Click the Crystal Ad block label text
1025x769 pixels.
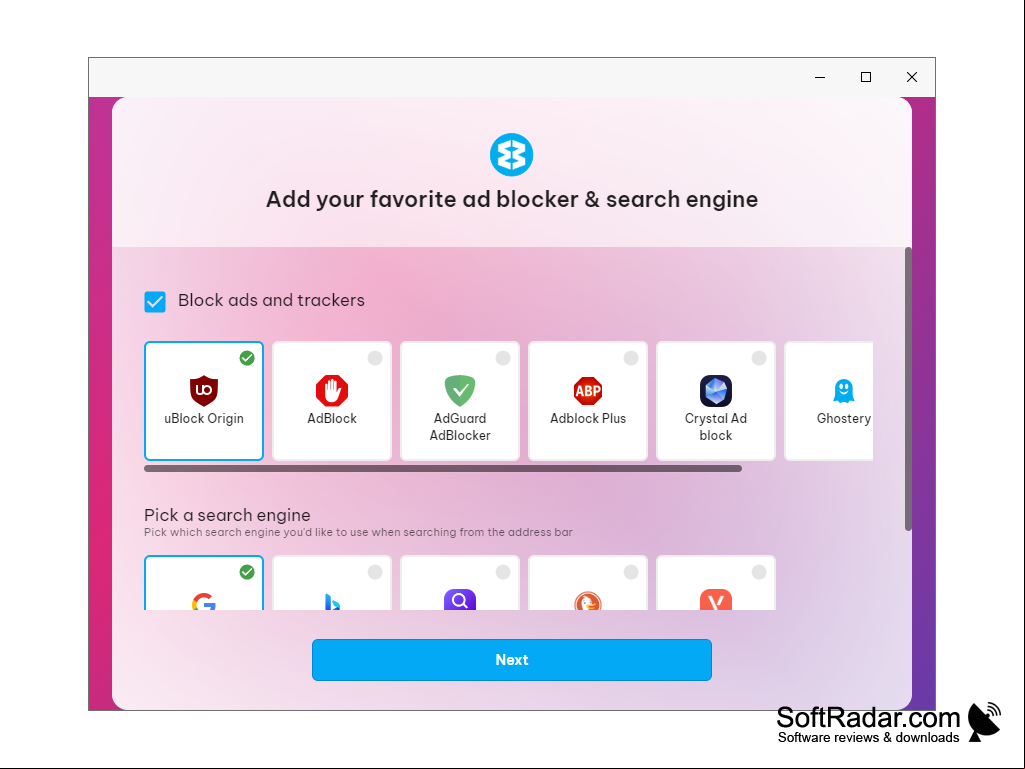[x=716, y=426]
